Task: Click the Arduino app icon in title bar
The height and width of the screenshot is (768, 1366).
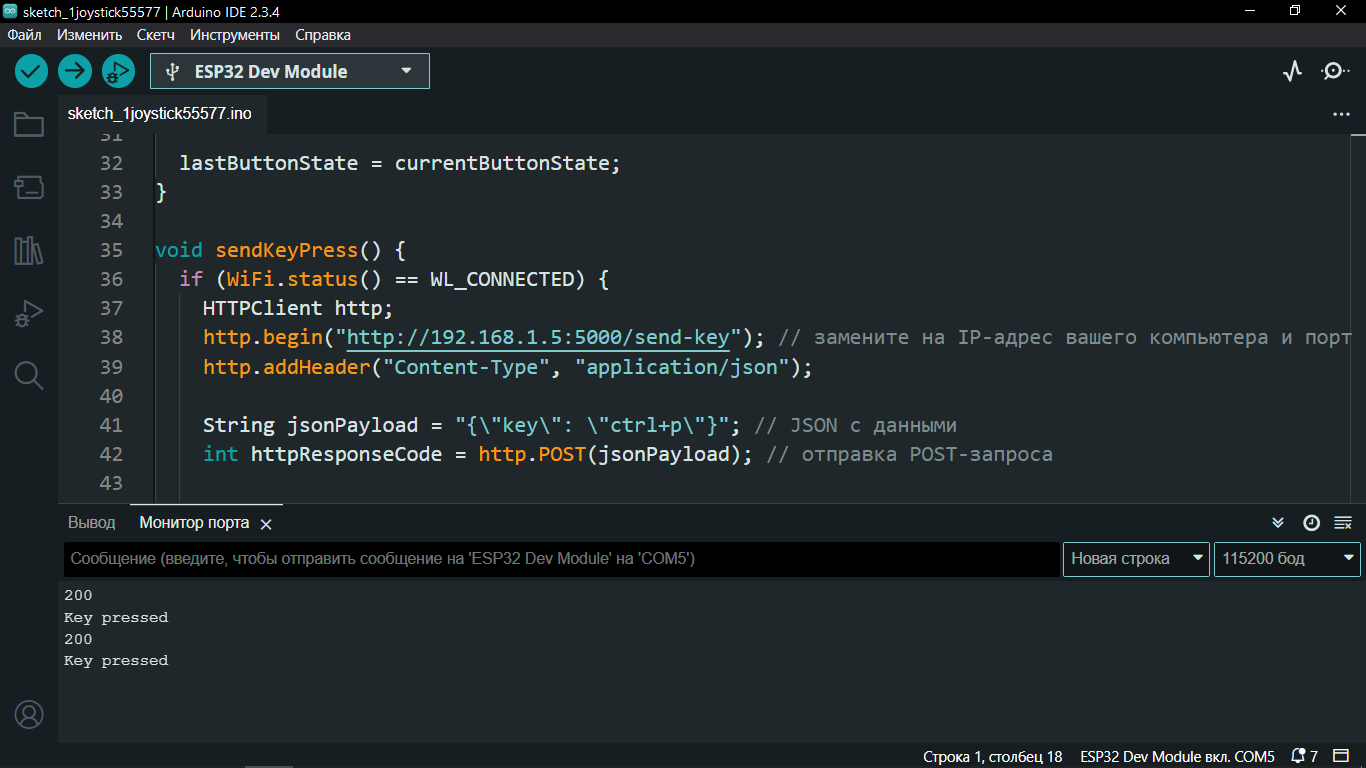Action: (10, 11)
